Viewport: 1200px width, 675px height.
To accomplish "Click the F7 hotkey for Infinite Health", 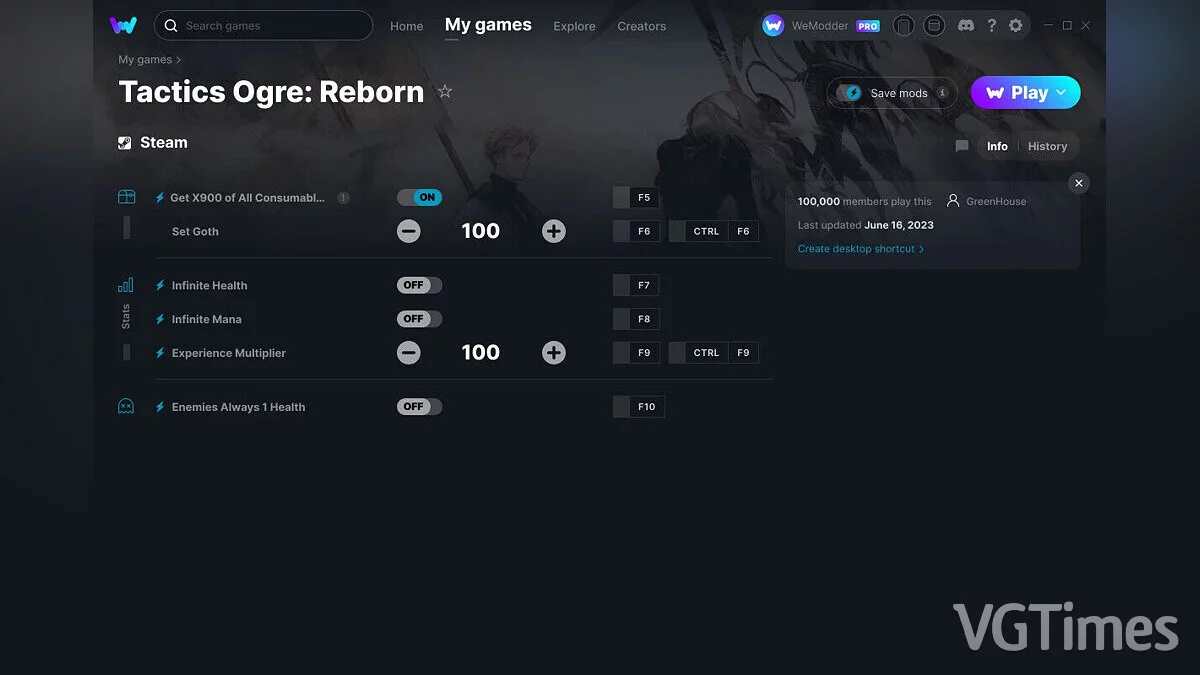I will [636, 285].
